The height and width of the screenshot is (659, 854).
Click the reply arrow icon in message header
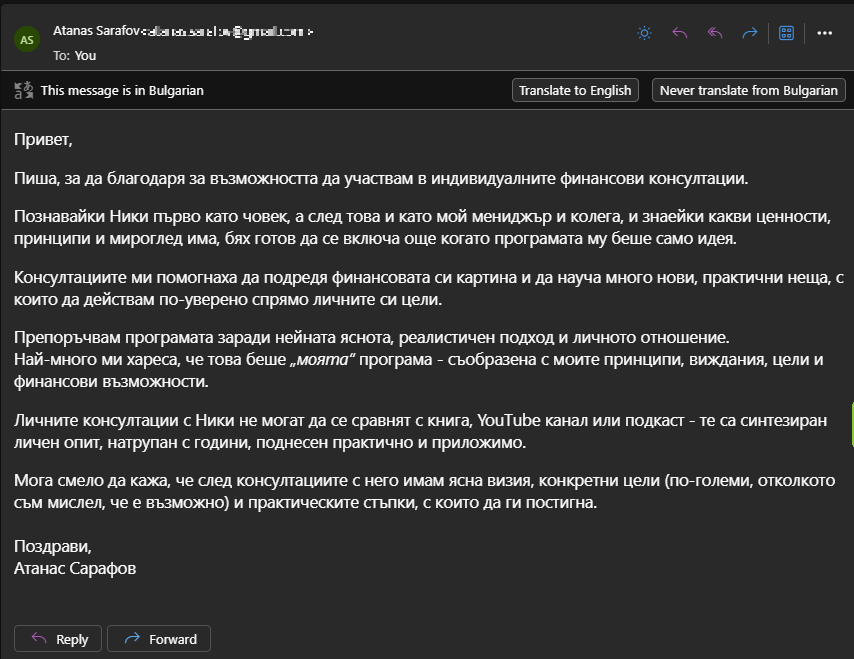click(680, 33)
